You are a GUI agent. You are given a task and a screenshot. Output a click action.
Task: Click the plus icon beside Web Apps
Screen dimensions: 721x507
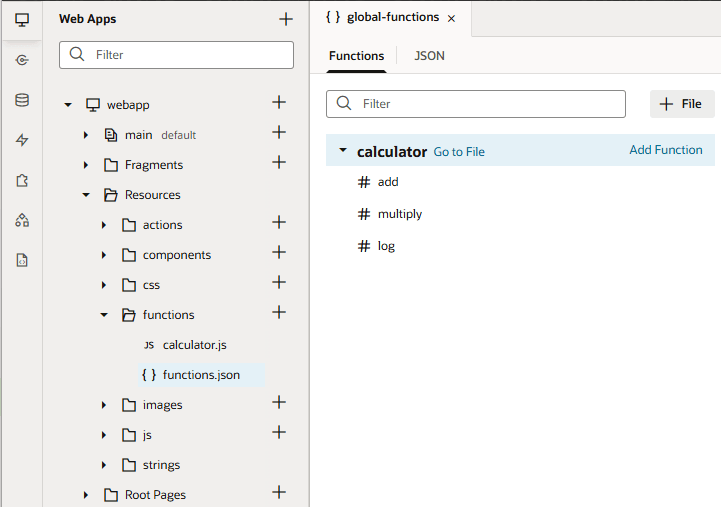click(286, 19)
